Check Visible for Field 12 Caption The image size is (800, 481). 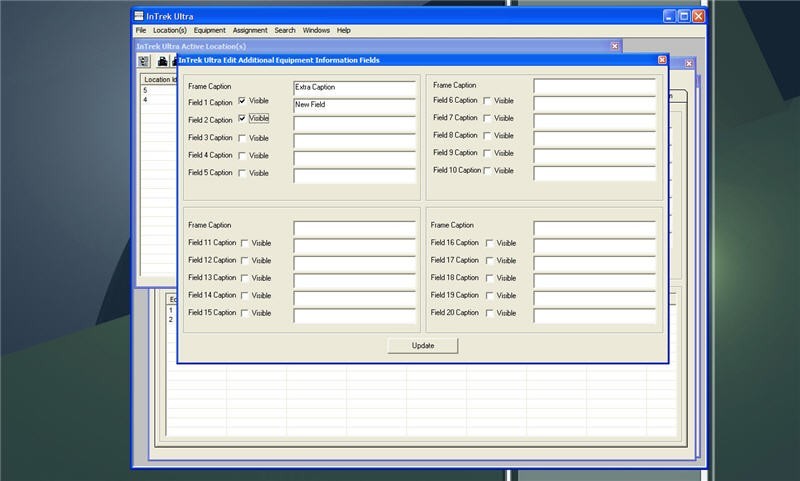coord(244,261)
